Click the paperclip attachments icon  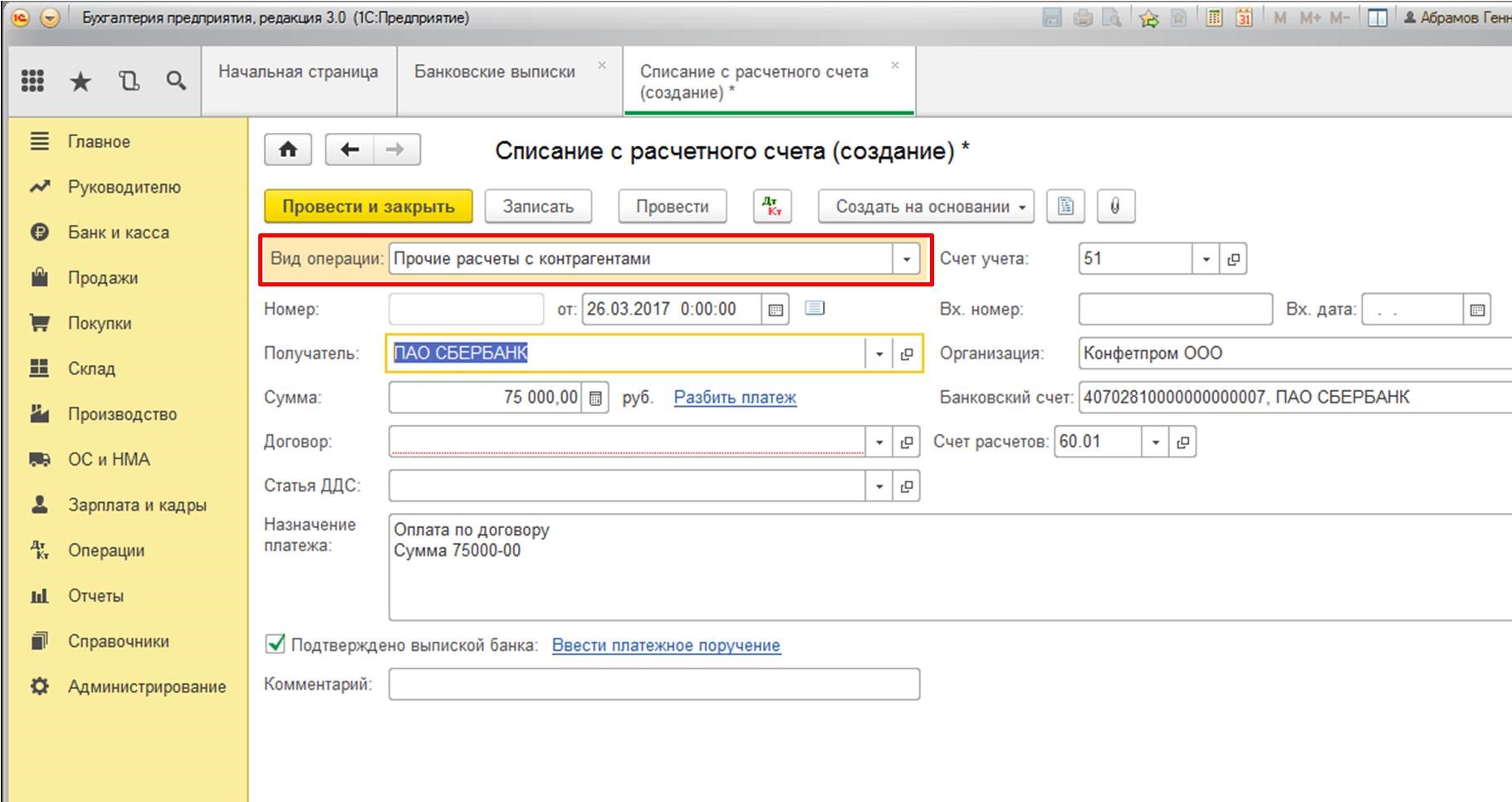pos(1115,207)
